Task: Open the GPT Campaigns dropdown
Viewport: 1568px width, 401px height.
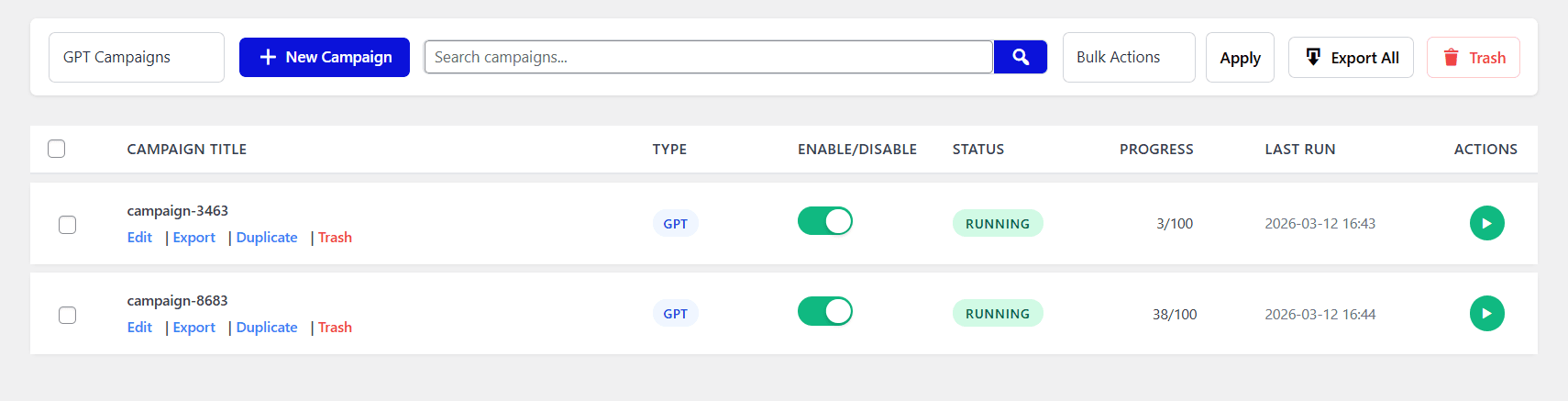Action: tap(136, 57)
